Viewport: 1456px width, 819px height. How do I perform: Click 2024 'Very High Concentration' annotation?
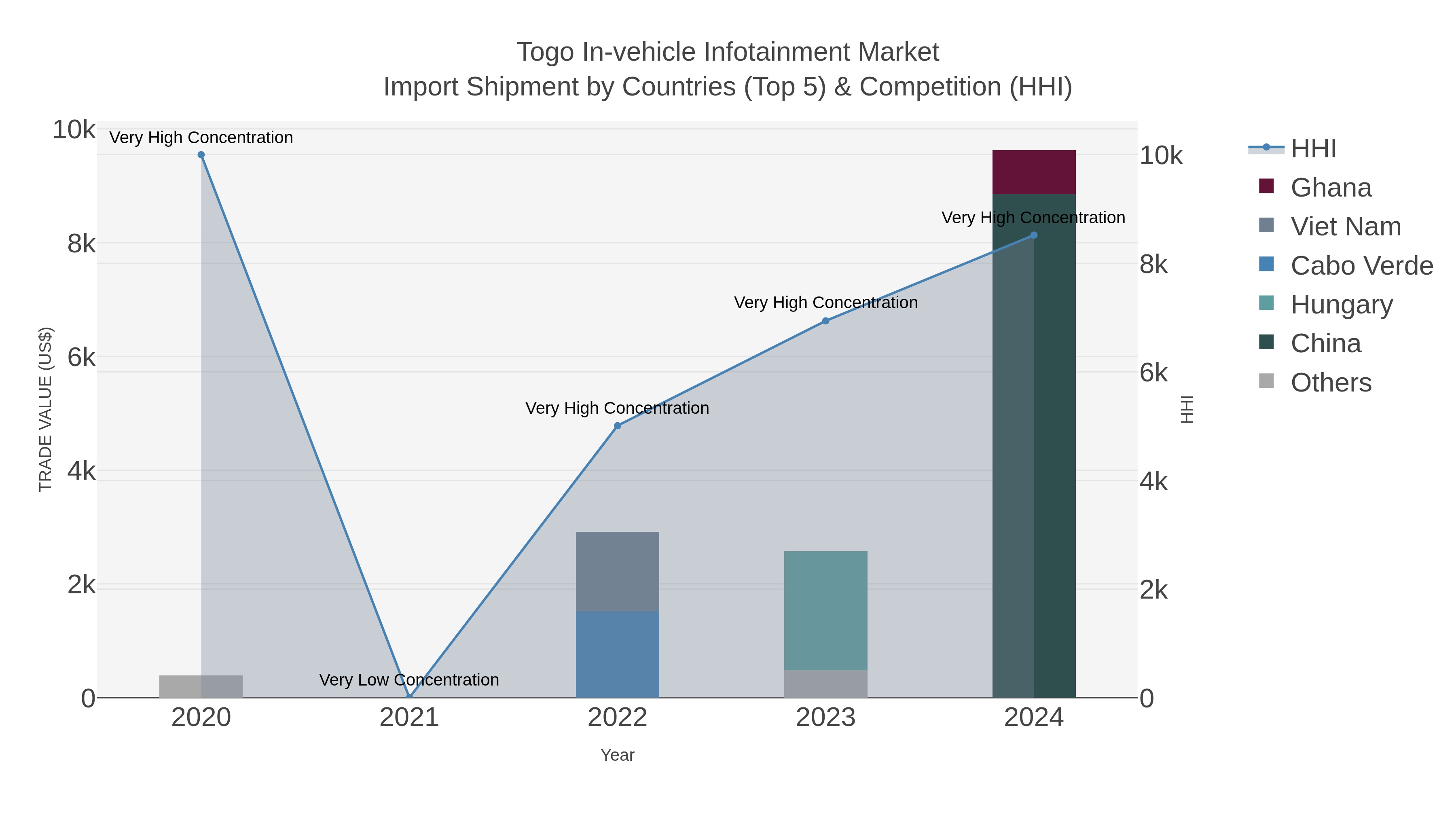click(x=1033, y=218)
